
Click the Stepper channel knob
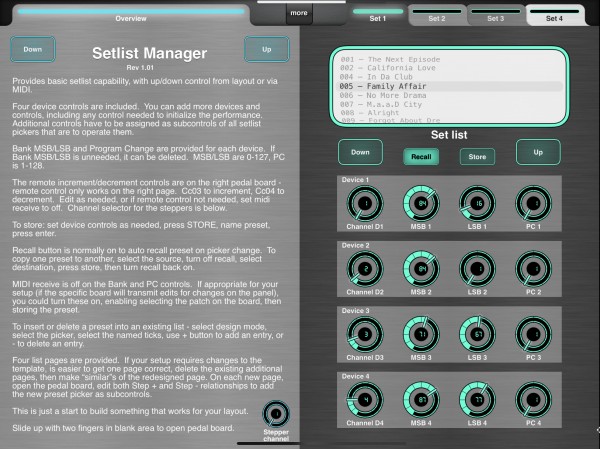tap(276, 414)
